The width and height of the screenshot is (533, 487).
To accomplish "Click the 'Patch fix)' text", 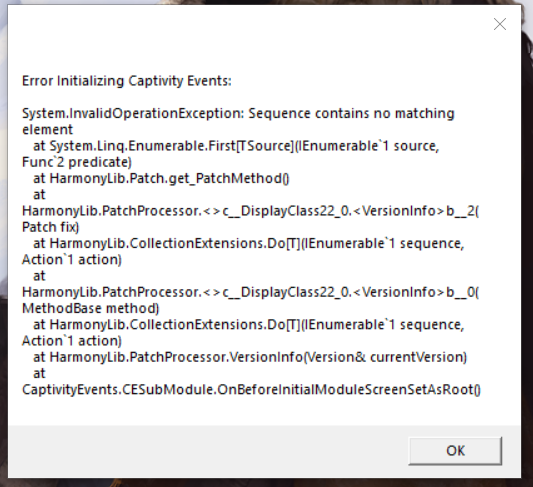I will pos(50,227).
